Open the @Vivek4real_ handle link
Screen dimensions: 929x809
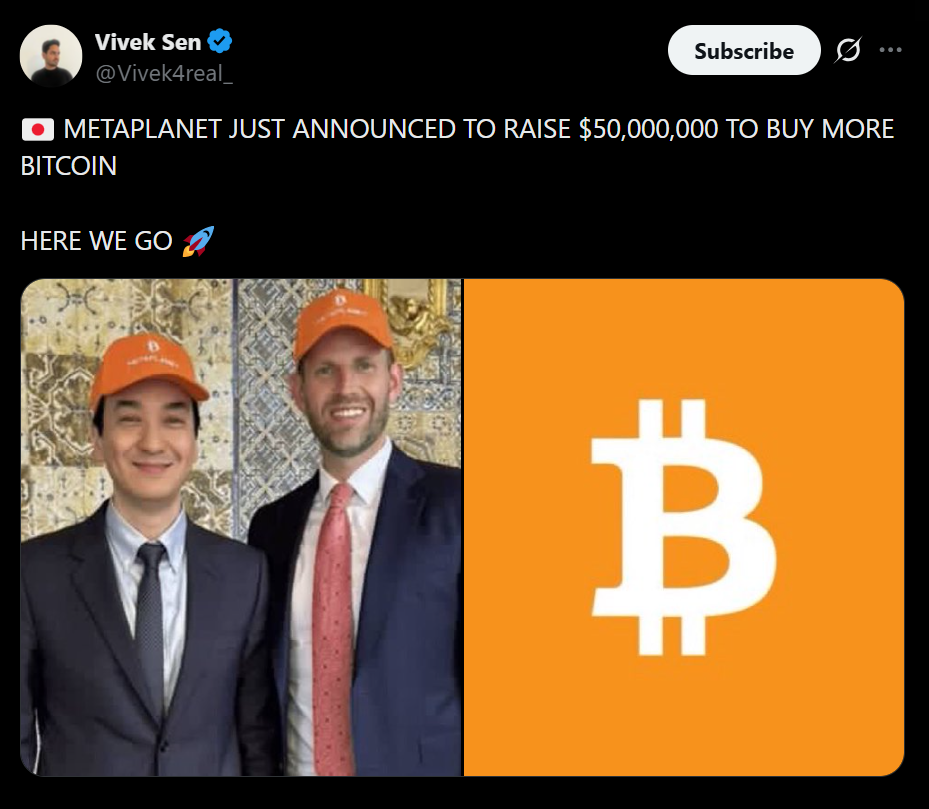tap(164, 73)
